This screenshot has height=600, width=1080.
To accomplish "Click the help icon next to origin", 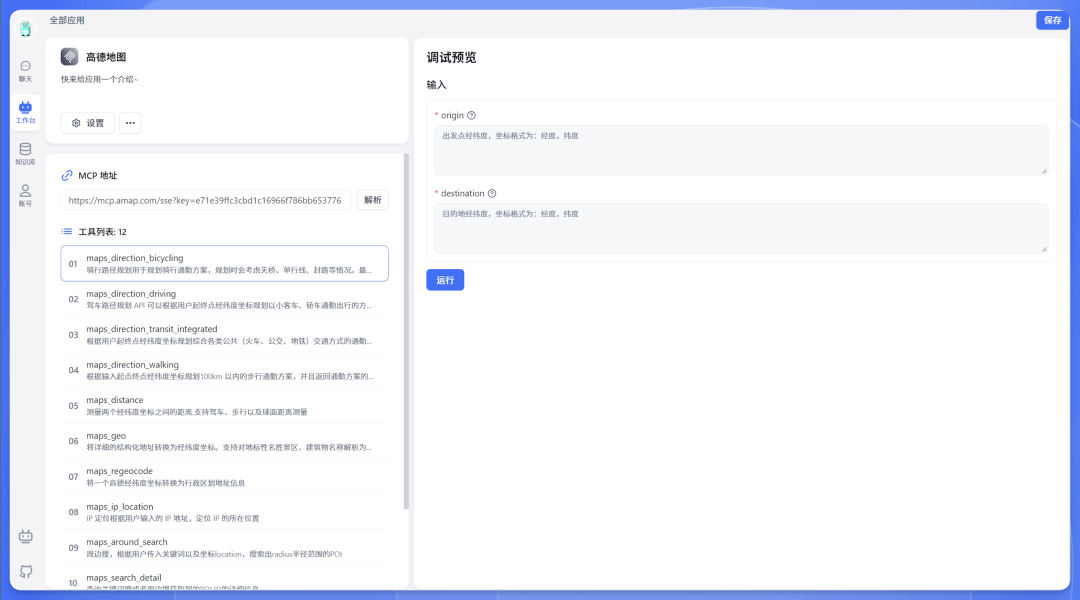I will (471, 115).
